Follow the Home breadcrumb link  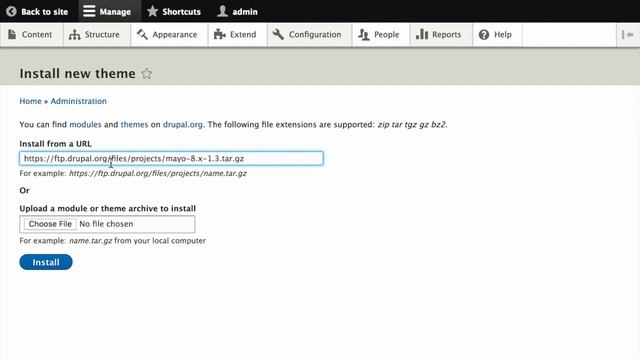coord(31,101)
